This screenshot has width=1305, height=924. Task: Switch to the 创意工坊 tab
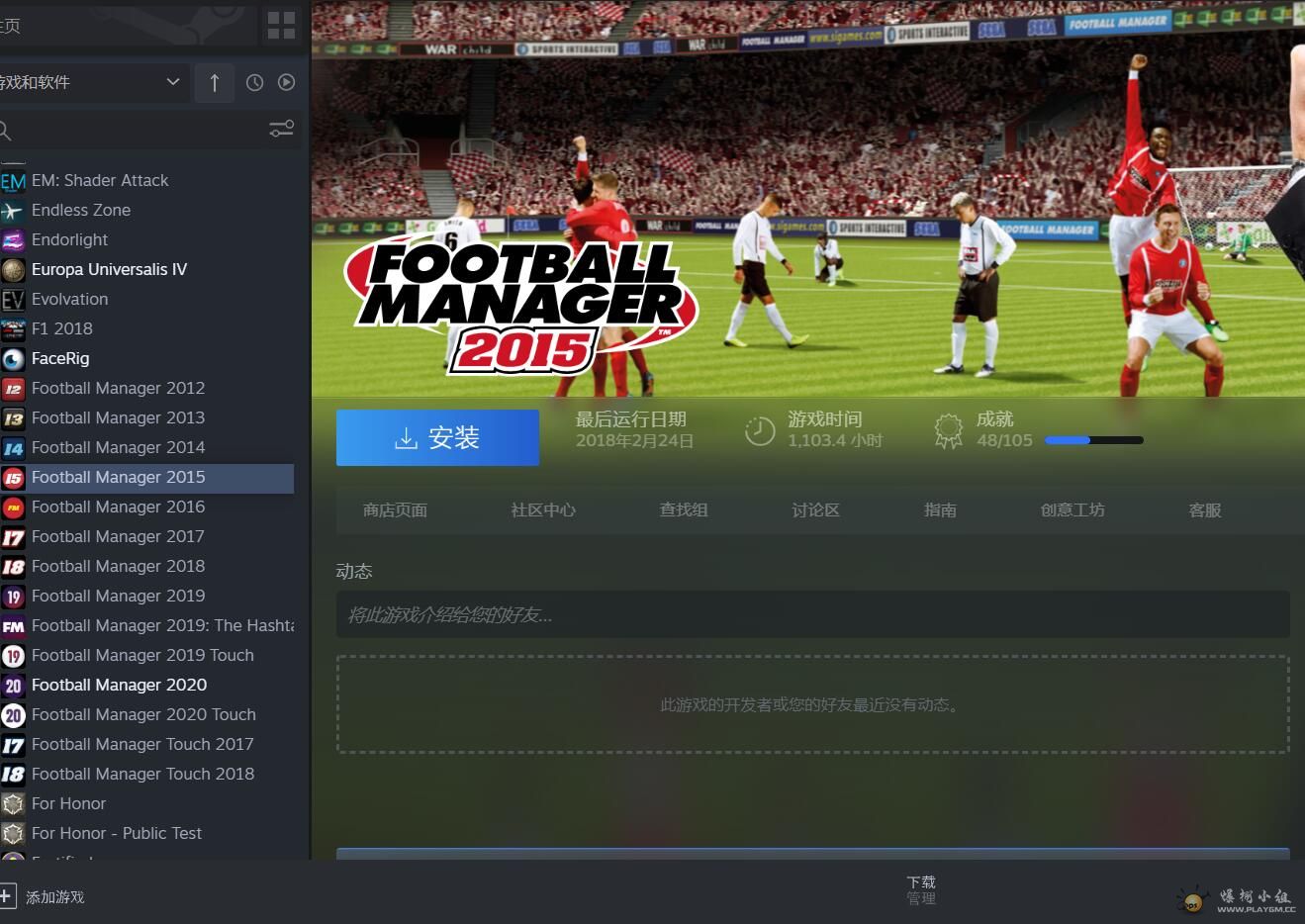[x=1072, y=510]
